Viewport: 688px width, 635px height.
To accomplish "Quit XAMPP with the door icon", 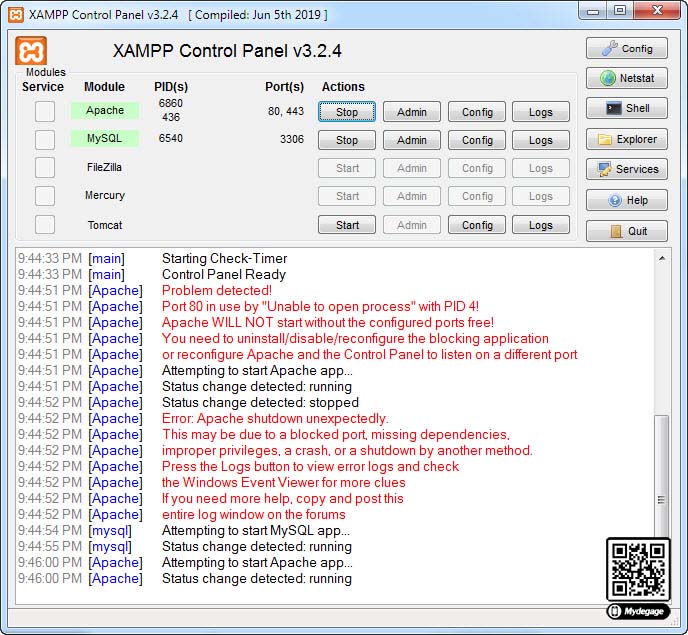I will click(x=627, y=231).
